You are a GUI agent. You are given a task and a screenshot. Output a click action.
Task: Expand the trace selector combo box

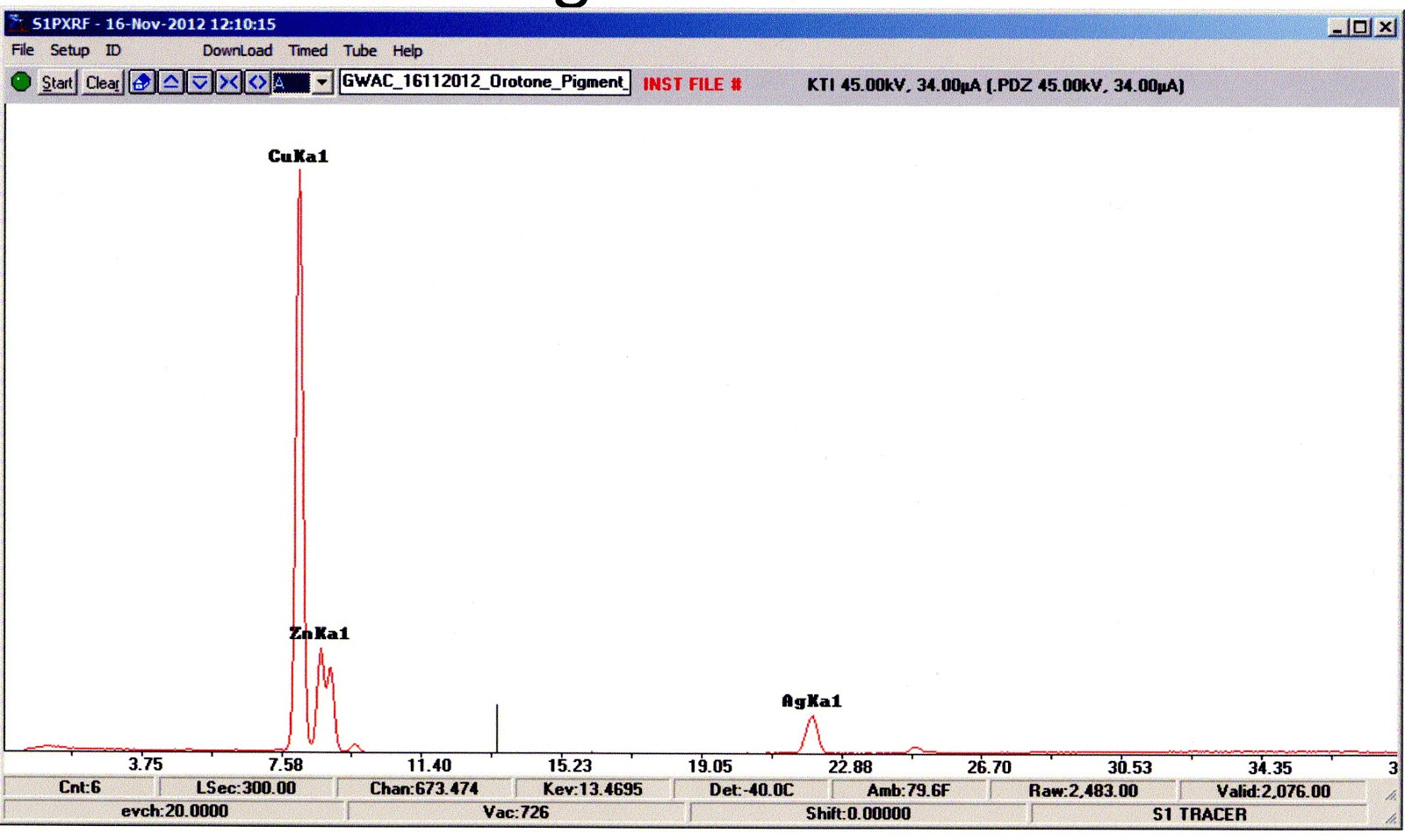321,83
